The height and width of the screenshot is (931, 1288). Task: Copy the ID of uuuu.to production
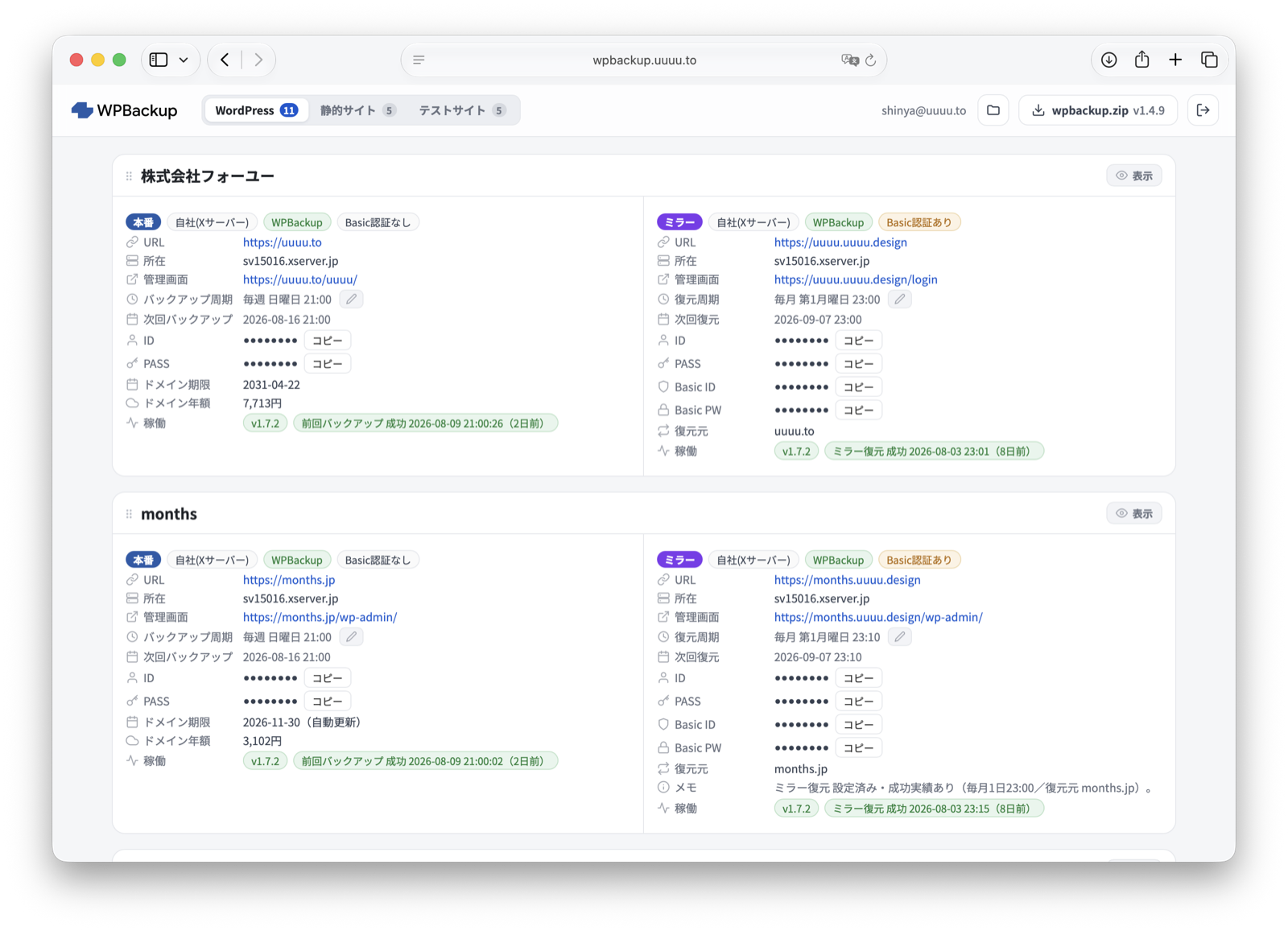[328, 341]
